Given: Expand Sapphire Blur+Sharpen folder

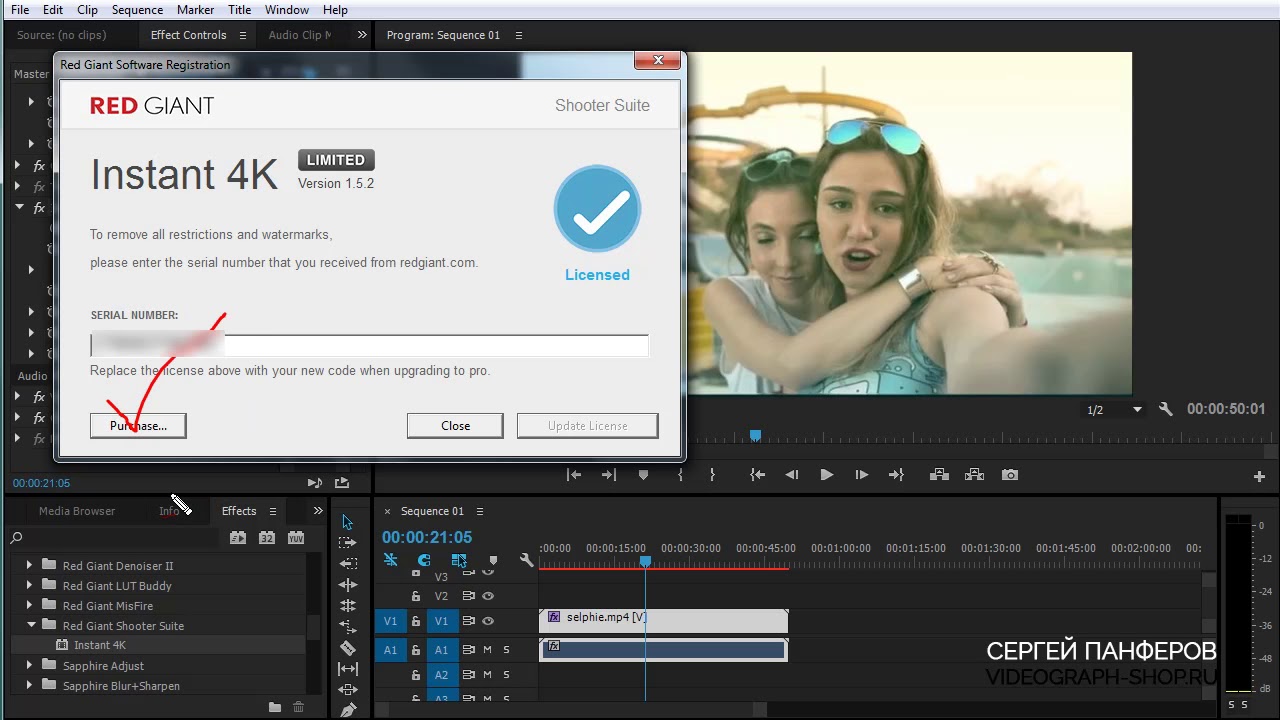Looking at the screenshot, I should [29, 685].
